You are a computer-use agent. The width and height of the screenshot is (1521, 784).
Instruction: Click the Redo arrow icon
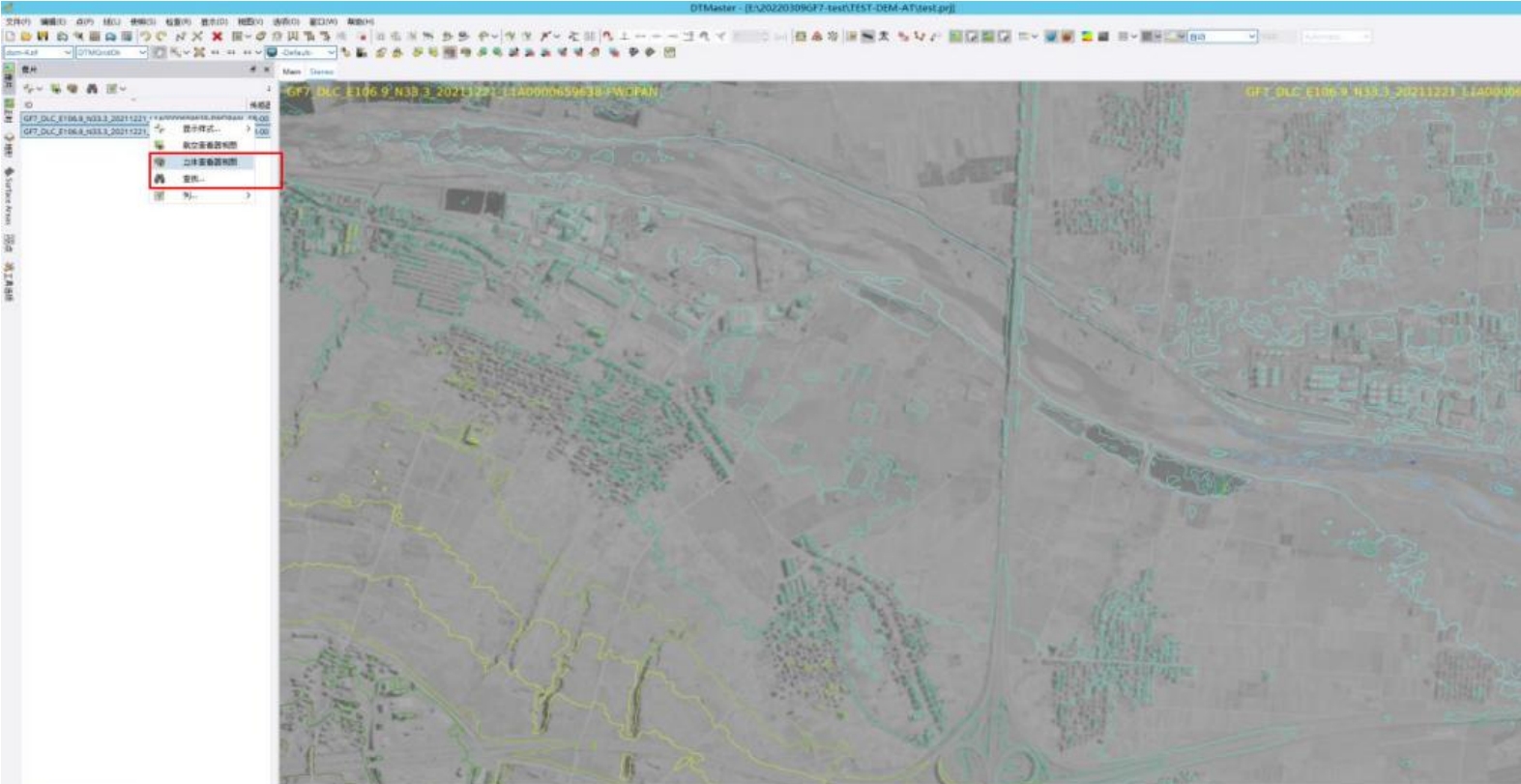point(161,37)
